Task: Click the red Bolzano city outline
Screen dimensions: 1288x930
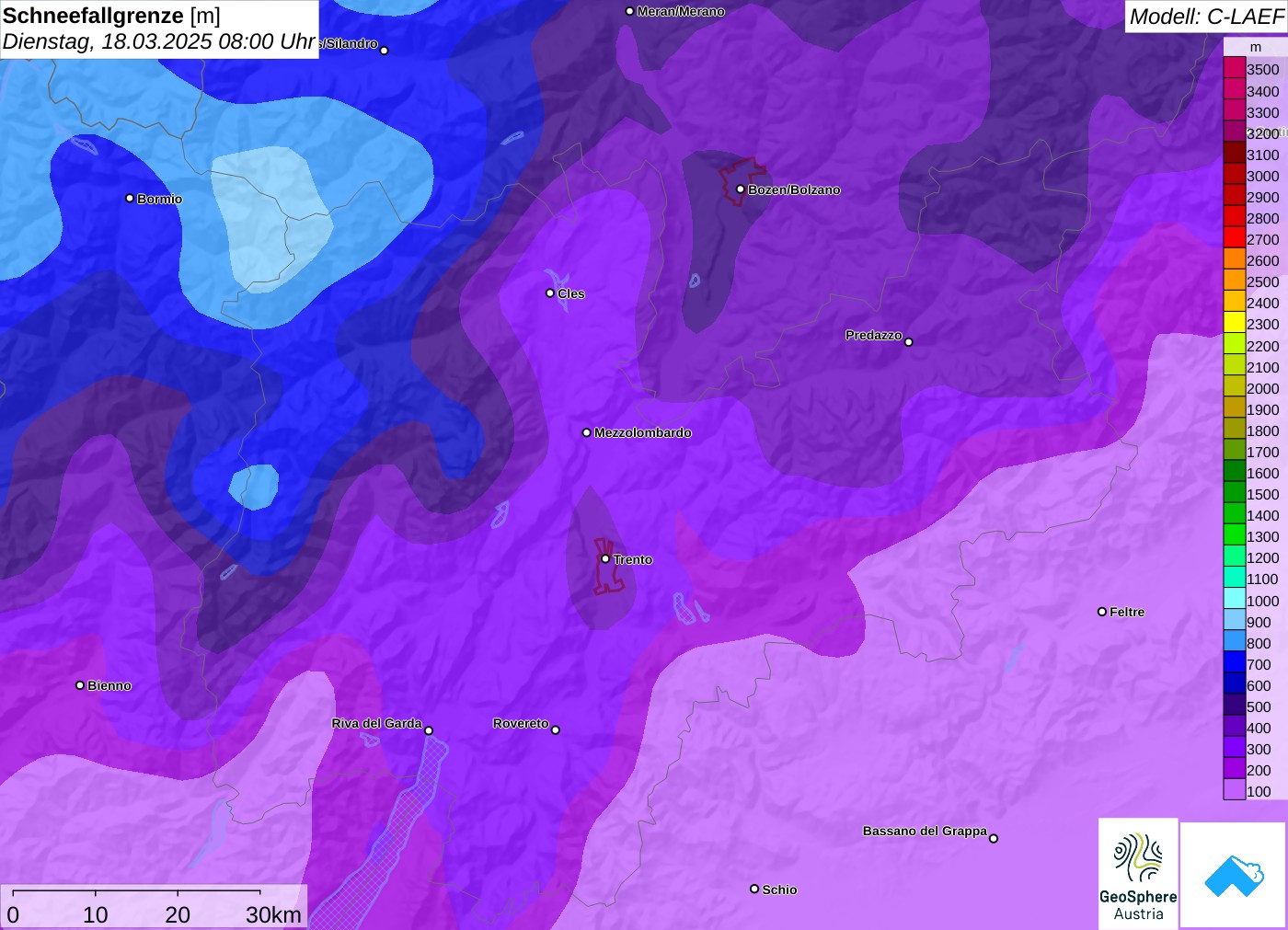Action: click(x=742, y=181)
